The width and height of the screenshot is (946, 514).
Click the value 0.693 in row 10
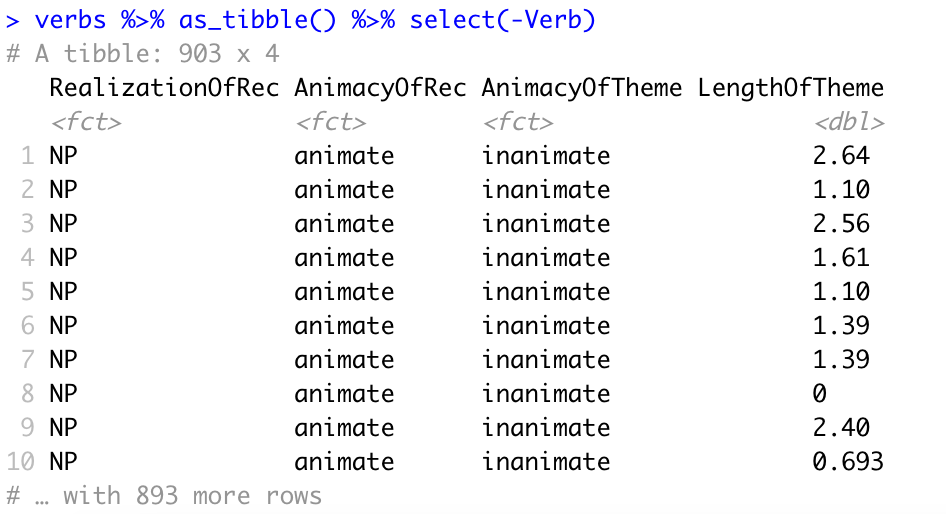tap(848, 462)
